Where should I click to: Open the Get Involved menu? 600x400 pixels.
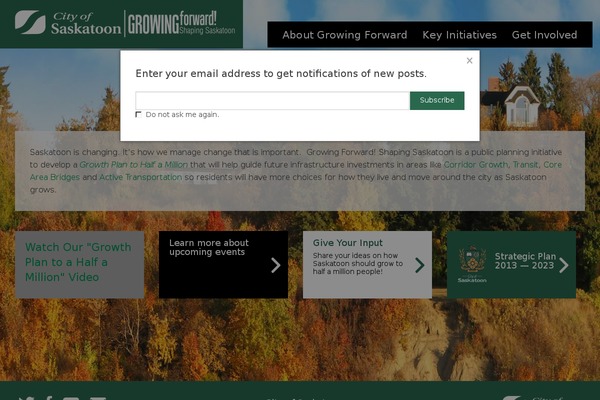[544, 35]
